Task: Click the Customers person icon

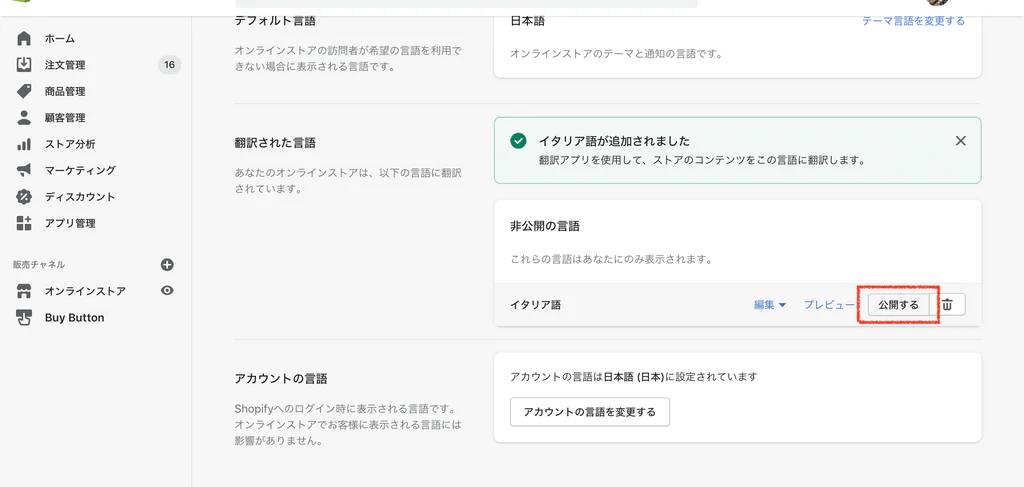Action: 24,118
